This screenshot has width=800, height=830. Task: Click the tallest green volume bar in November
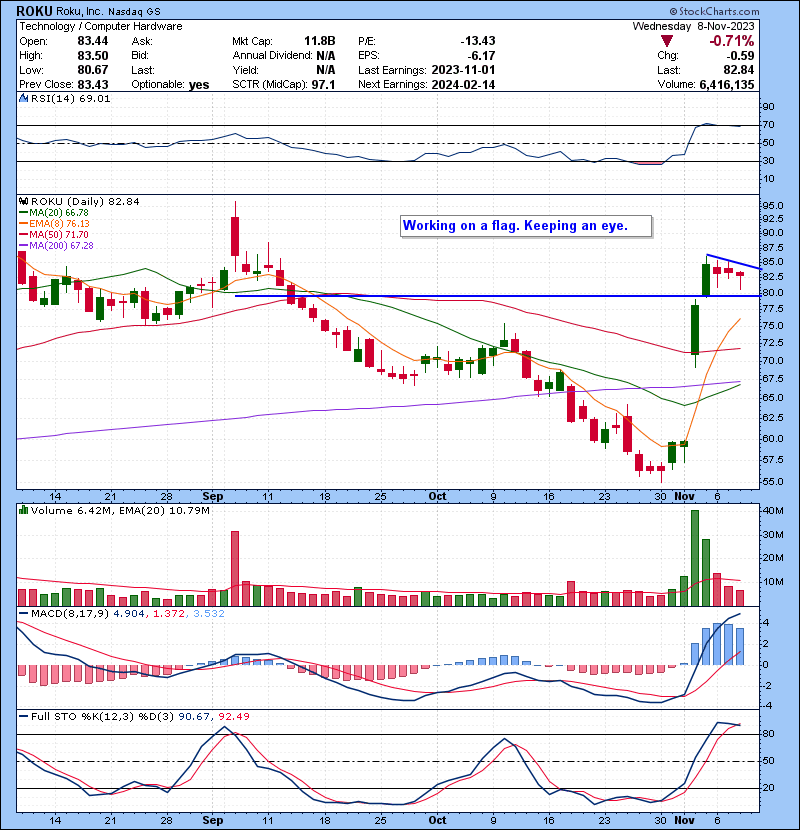pyautogui.click(x=695, y=558)
